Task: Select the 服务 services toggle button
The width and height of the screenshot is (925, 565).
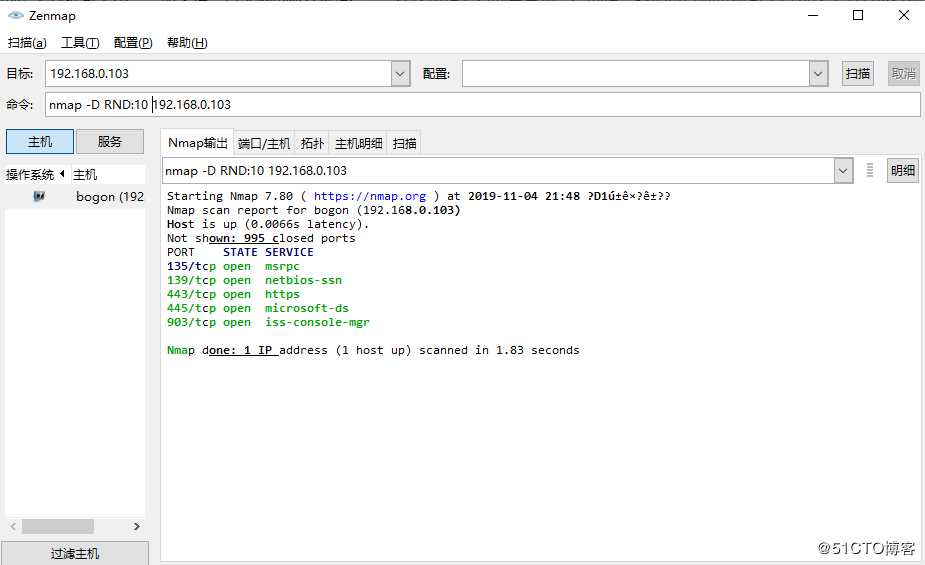Action: click(110, 142)
